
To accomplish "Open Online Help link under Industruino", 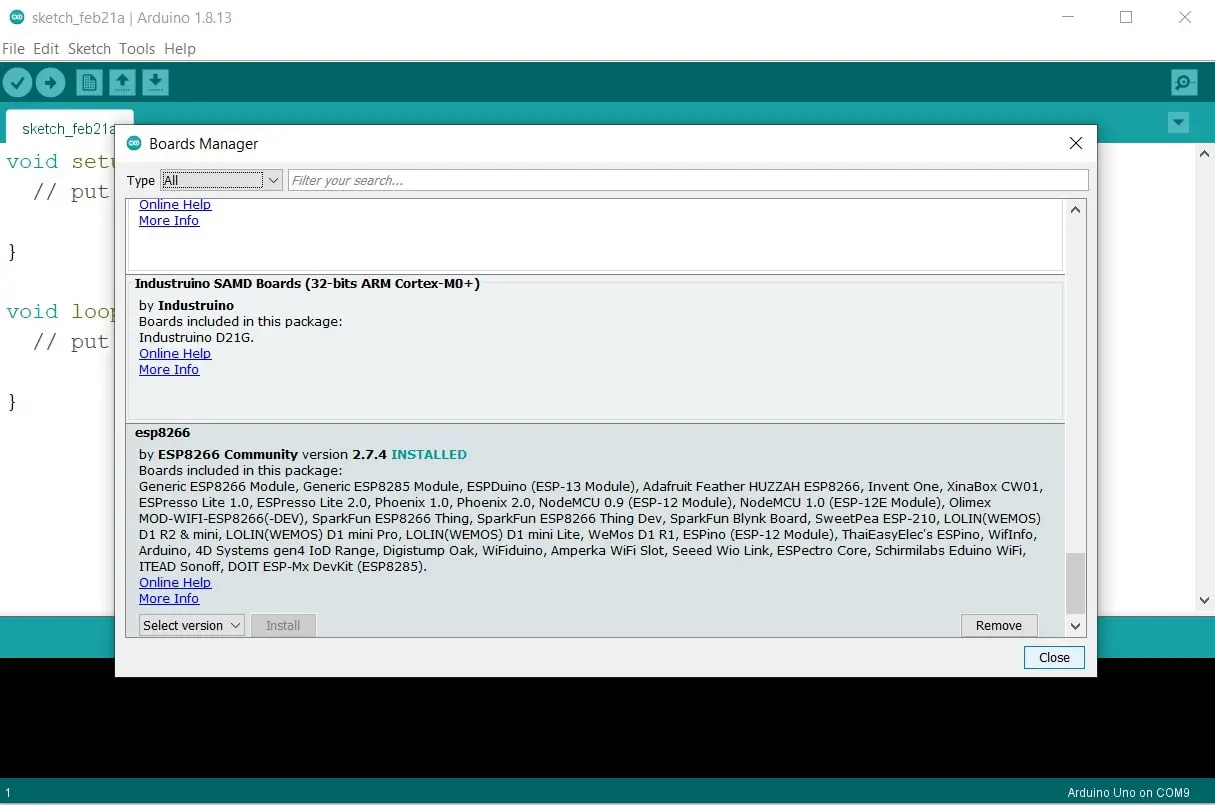I will point(175,353).
